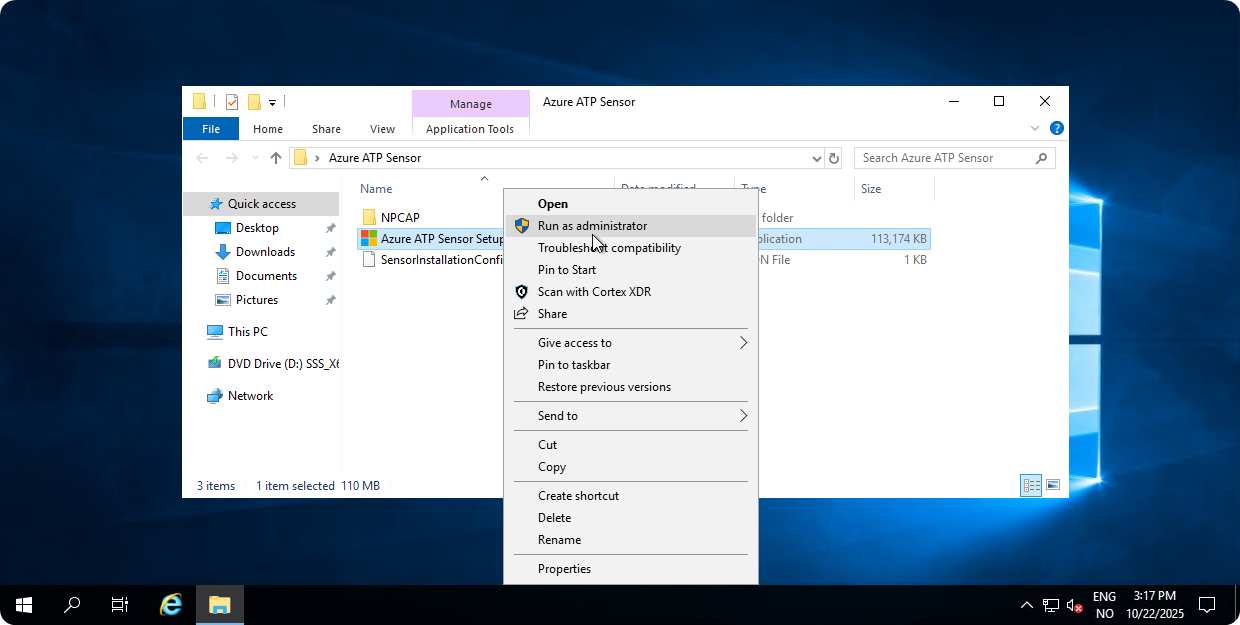Choose Run as administrator
This screenshot has width=1240, height=625.
pos(592,226)
